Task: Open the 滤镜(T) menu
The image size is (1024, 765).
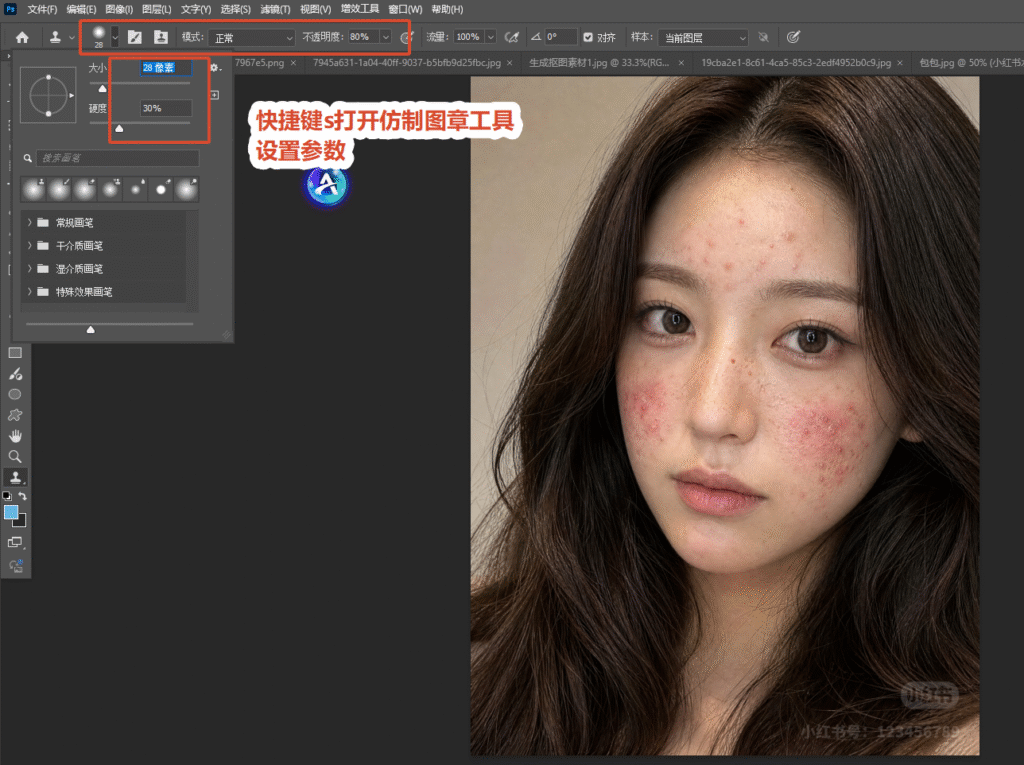Action: pyautogui.click(x=275, y=9)
